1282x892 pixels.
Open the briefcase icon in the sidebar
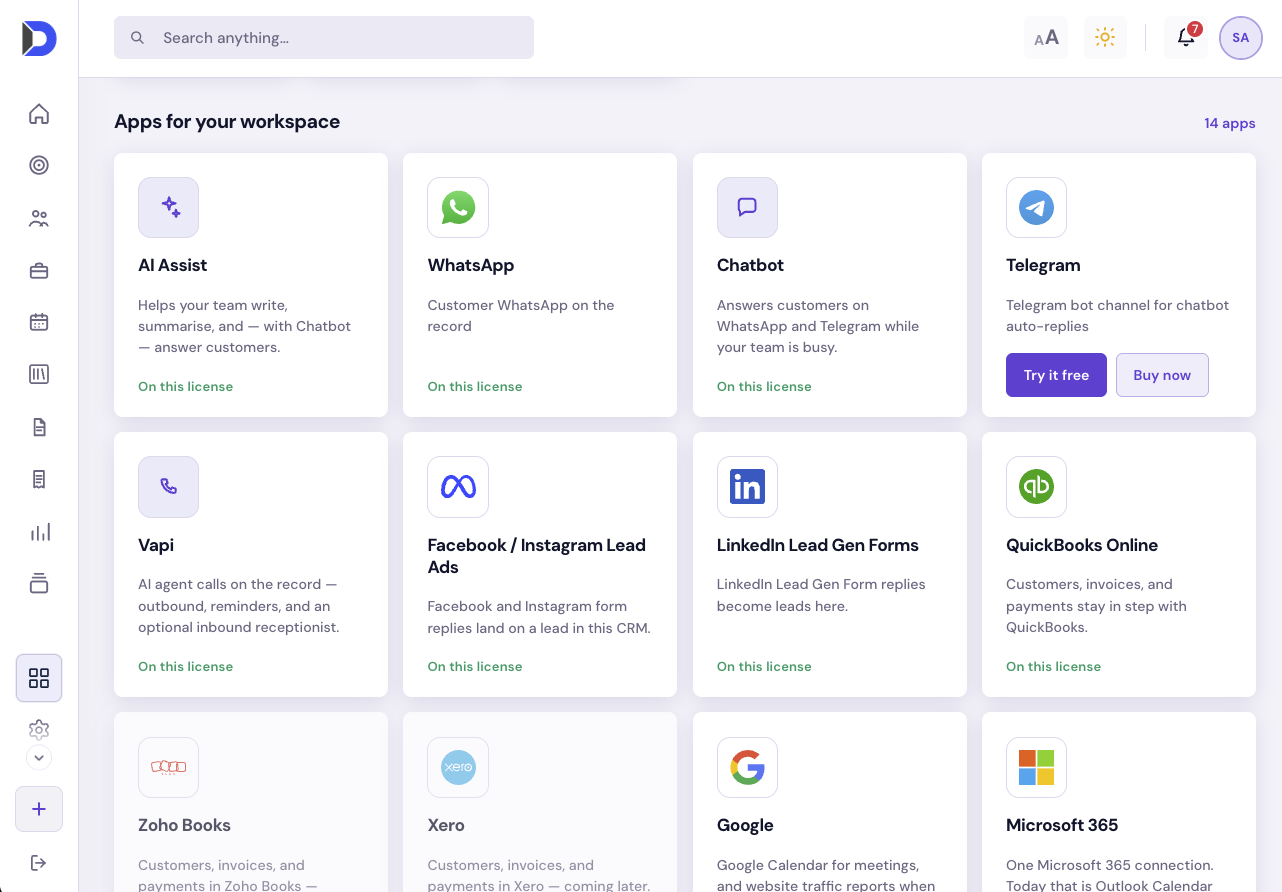point(39,270)
